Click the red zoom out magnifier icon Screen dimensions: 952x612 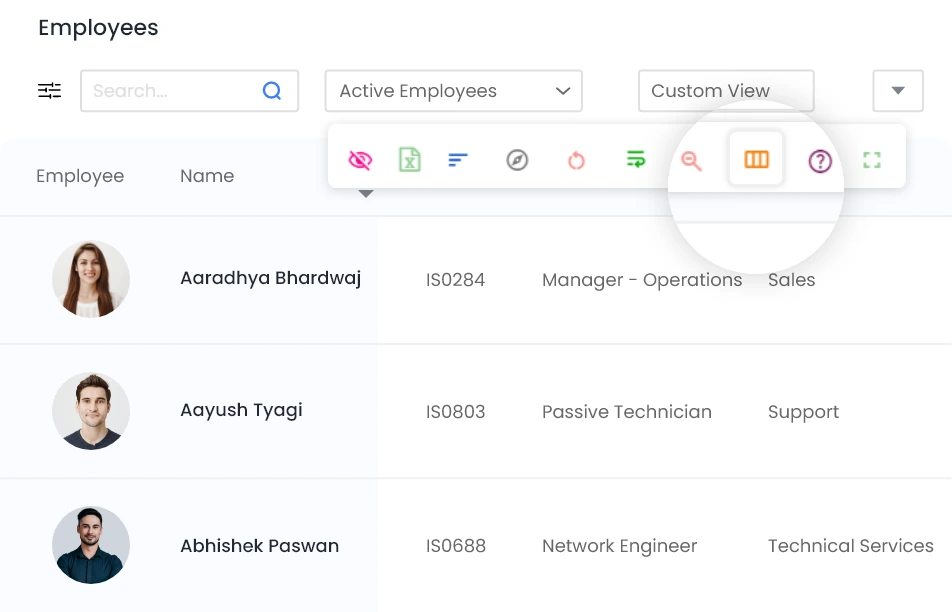pyautogui.click(x=691, y=160)
